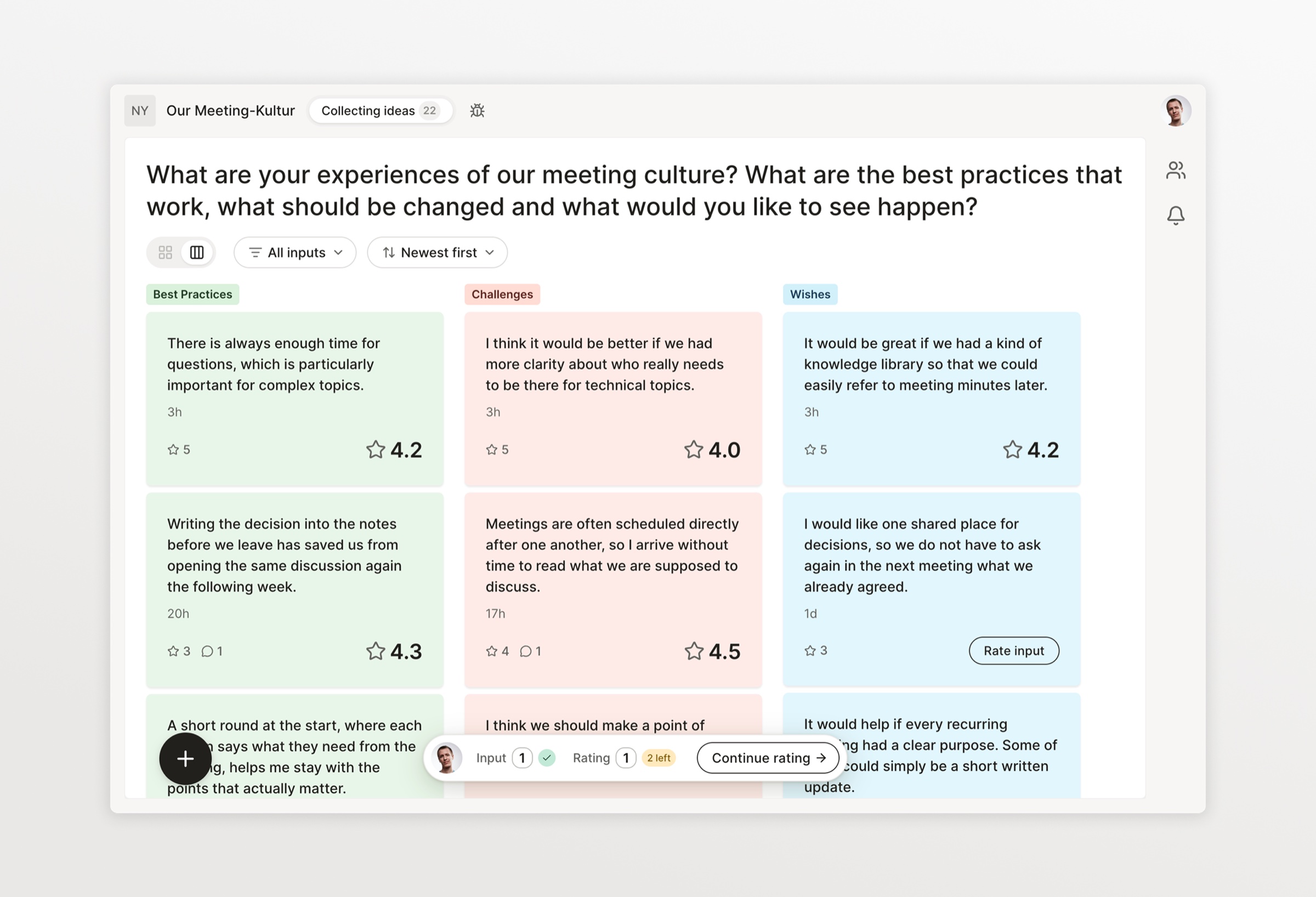Screen dimensions: 1316x897
Task: Click Continue rating button
Action: [x=768, y=758]
